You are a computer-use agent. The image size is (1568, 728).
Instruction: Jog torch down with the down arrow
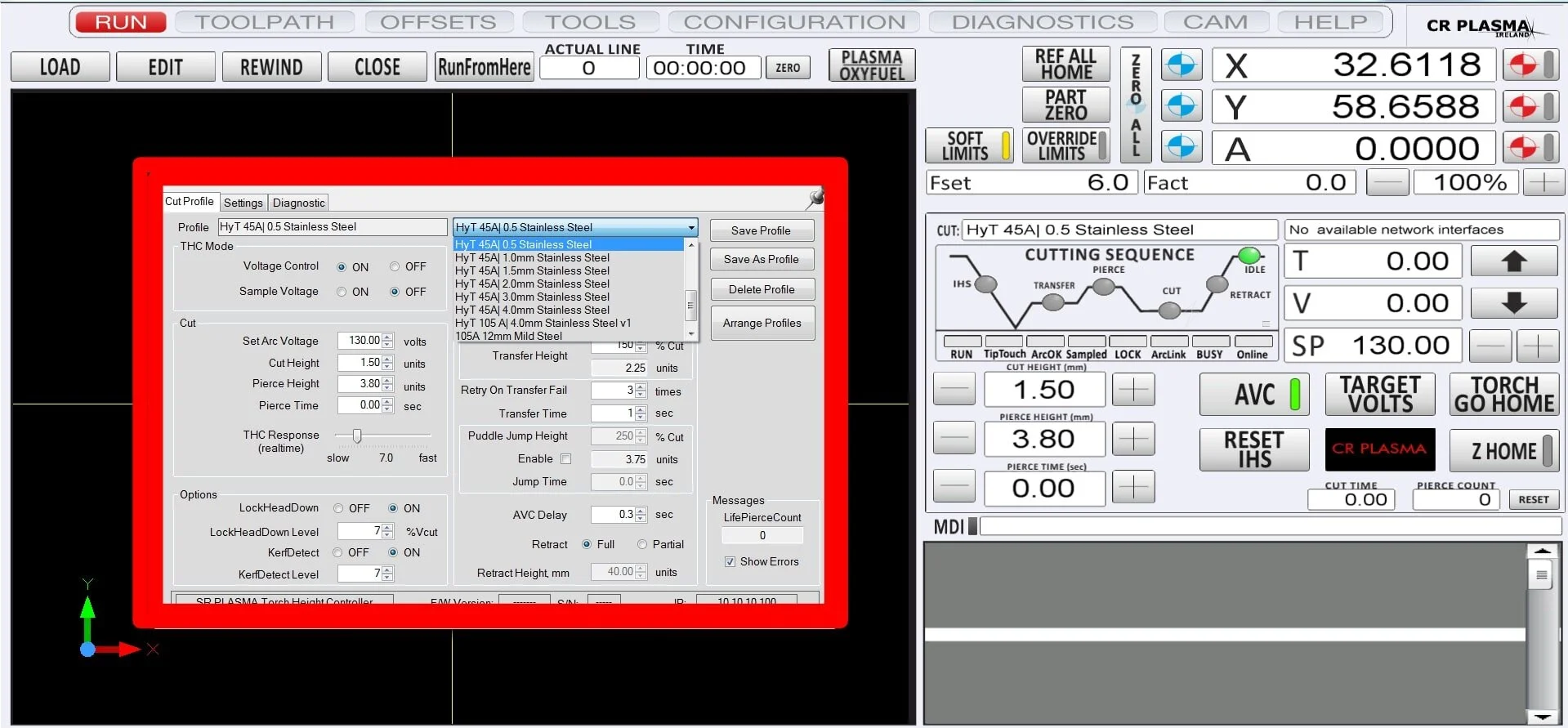[1513, 303]
